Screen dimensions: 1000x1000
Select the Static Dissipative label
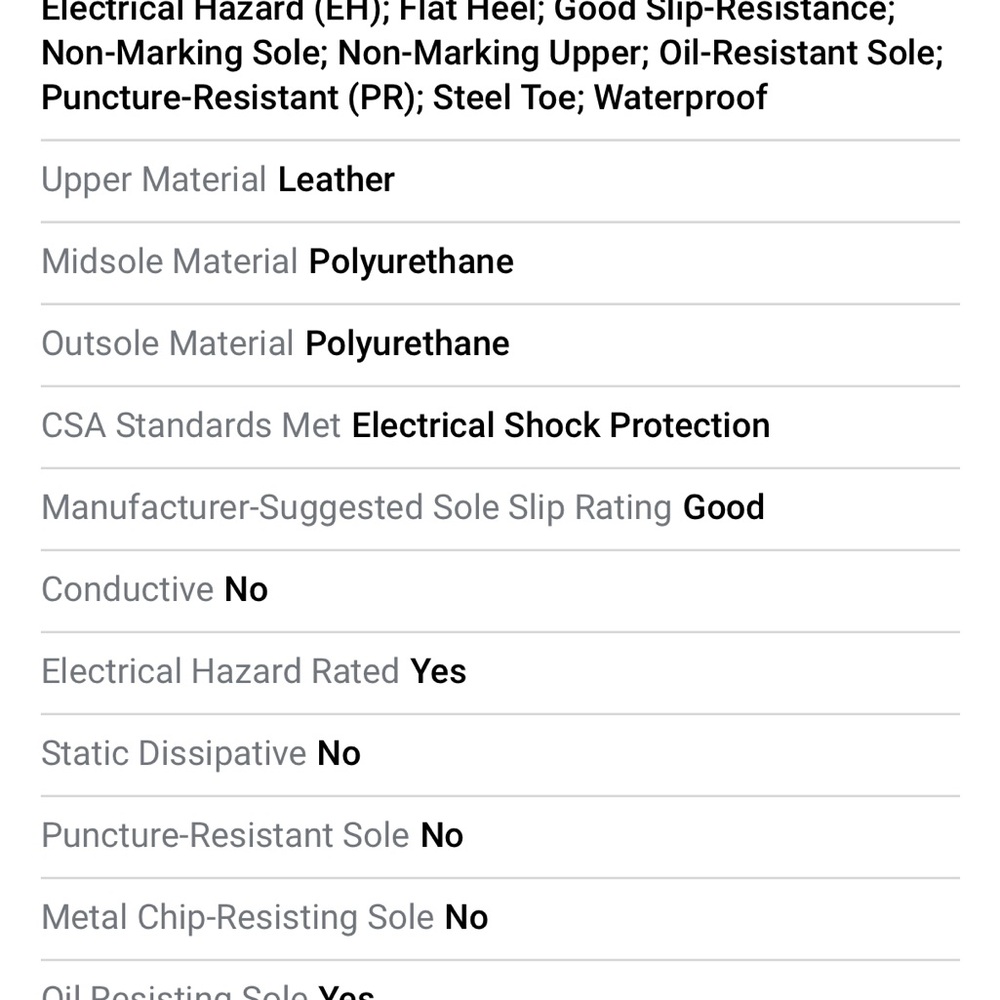coord(174,754)
